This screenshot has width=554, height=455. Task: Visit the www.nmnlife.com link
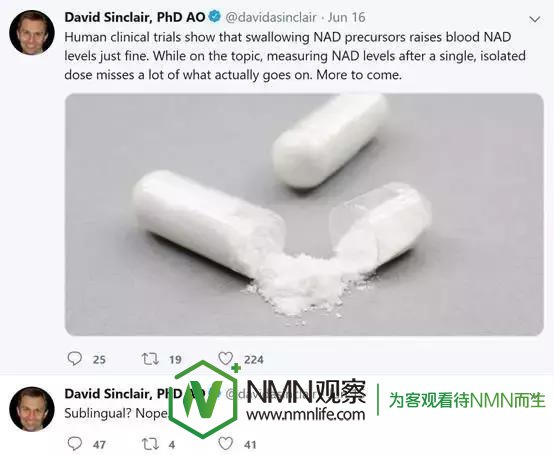pos(306,414)
